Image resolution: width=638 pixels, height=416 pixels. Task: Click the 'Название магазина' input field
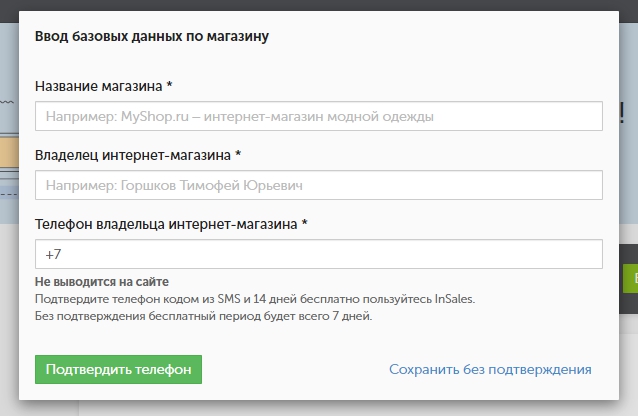click(319, 116)
